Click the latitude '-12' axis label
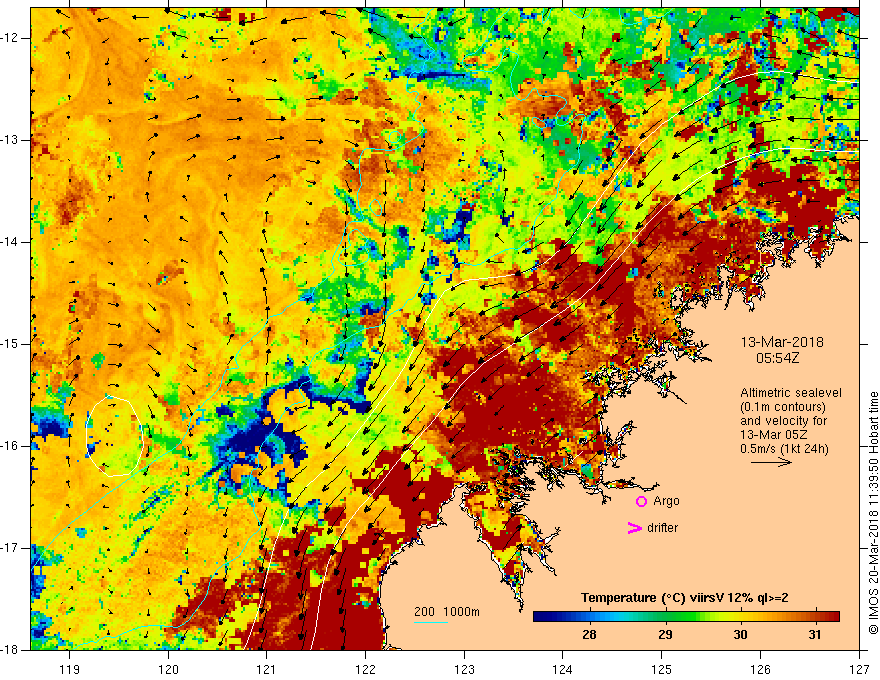Viewport: 880px width, 680px height. (x=10, y=38)
